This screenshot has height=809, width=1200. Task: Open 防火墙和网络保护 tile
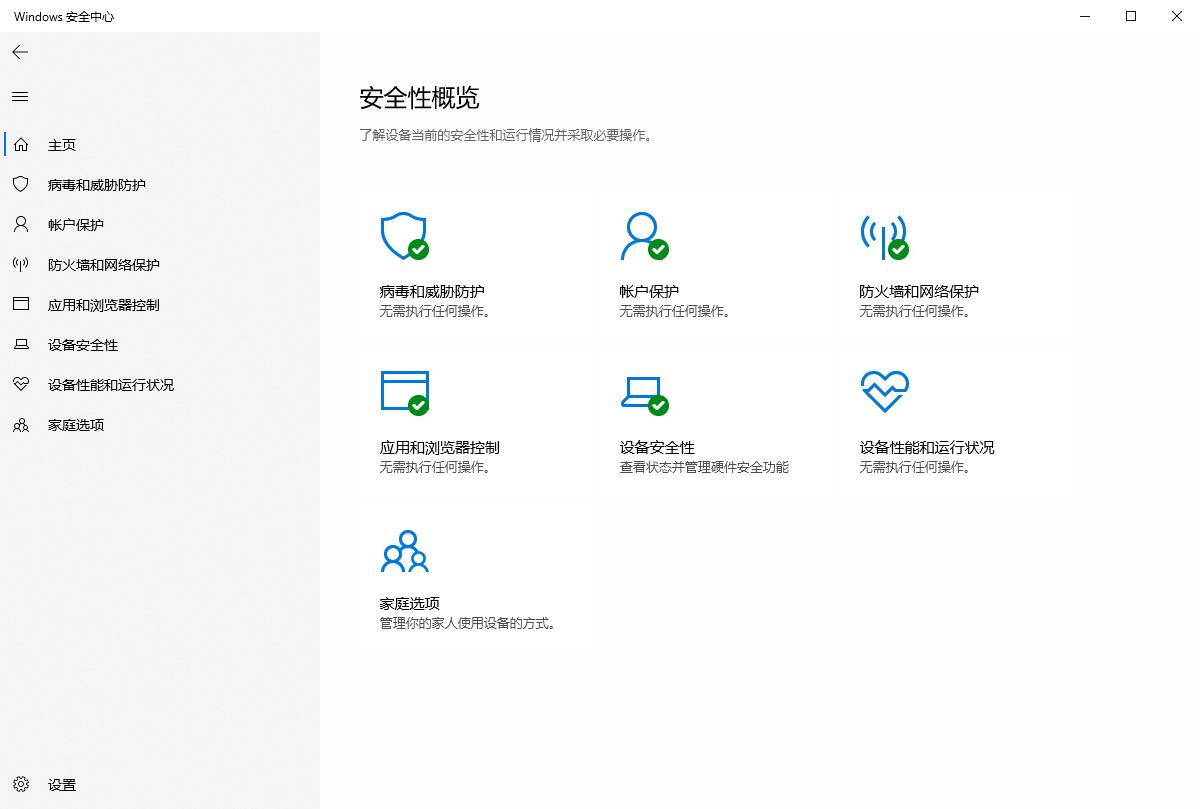[x=956, y=265]
